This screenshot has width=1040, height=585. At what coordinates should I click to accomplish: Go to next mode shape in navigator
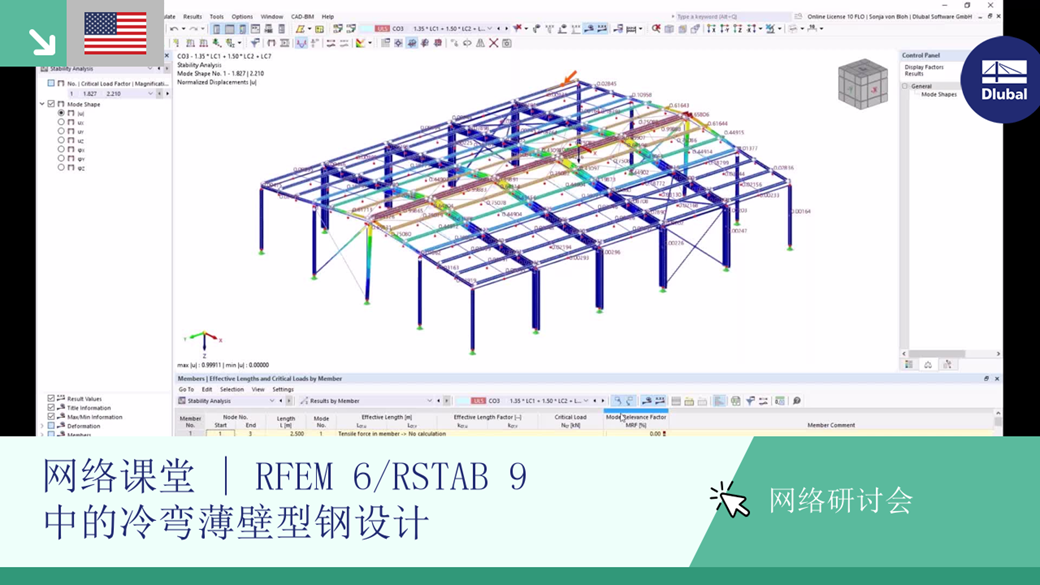click(166, 94)
